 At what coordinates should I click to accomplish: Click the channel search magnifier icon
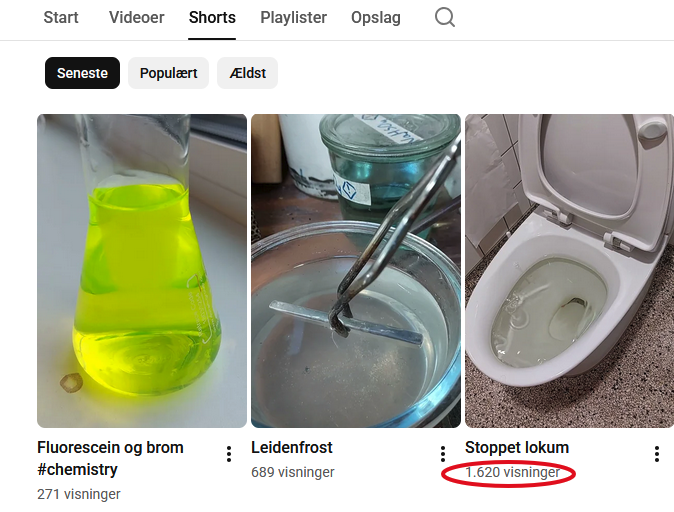[445, 18]
